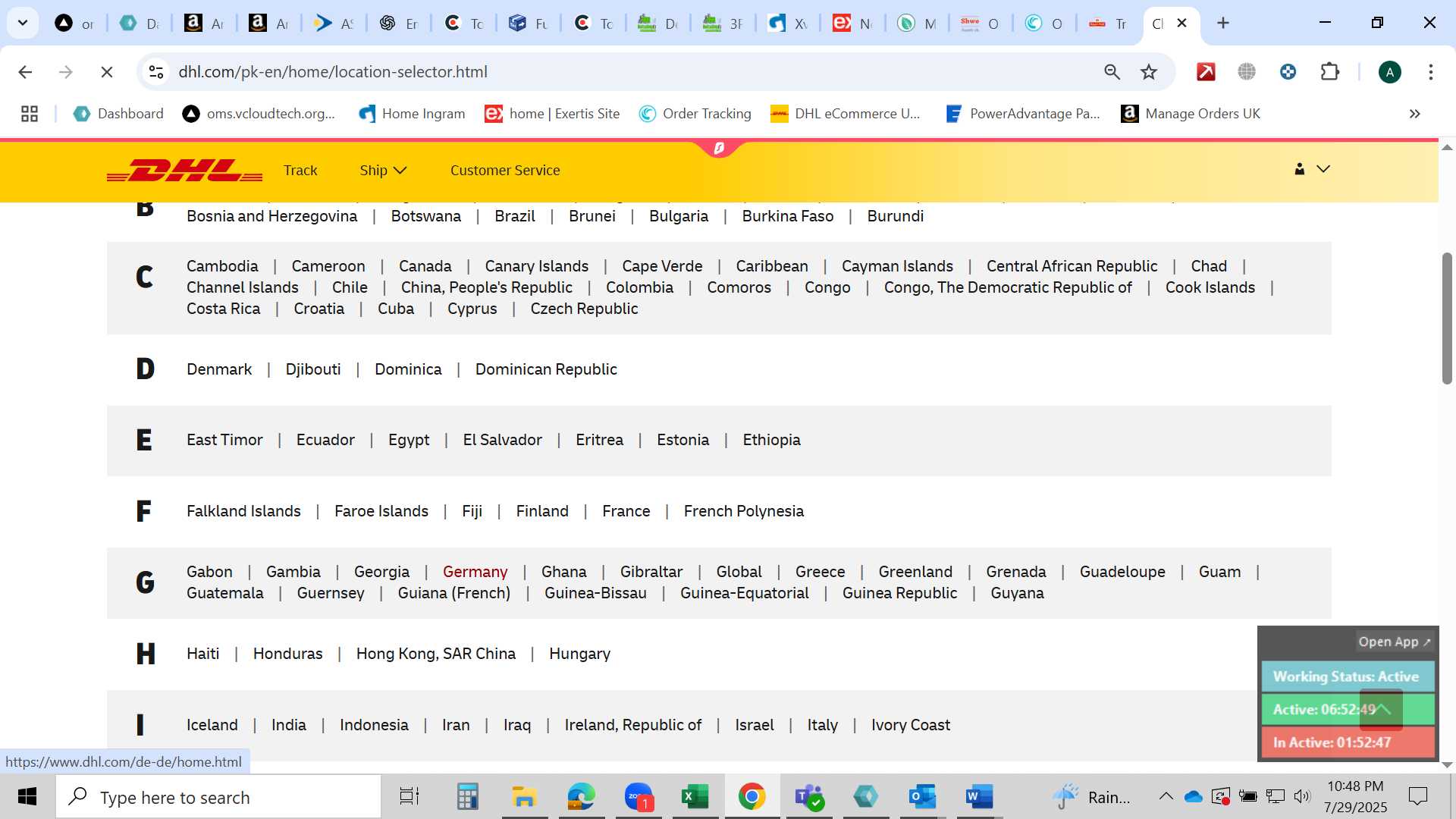The image size is (1456, 819).
Task: Open Word from taskbar
Action: [979, 797]
